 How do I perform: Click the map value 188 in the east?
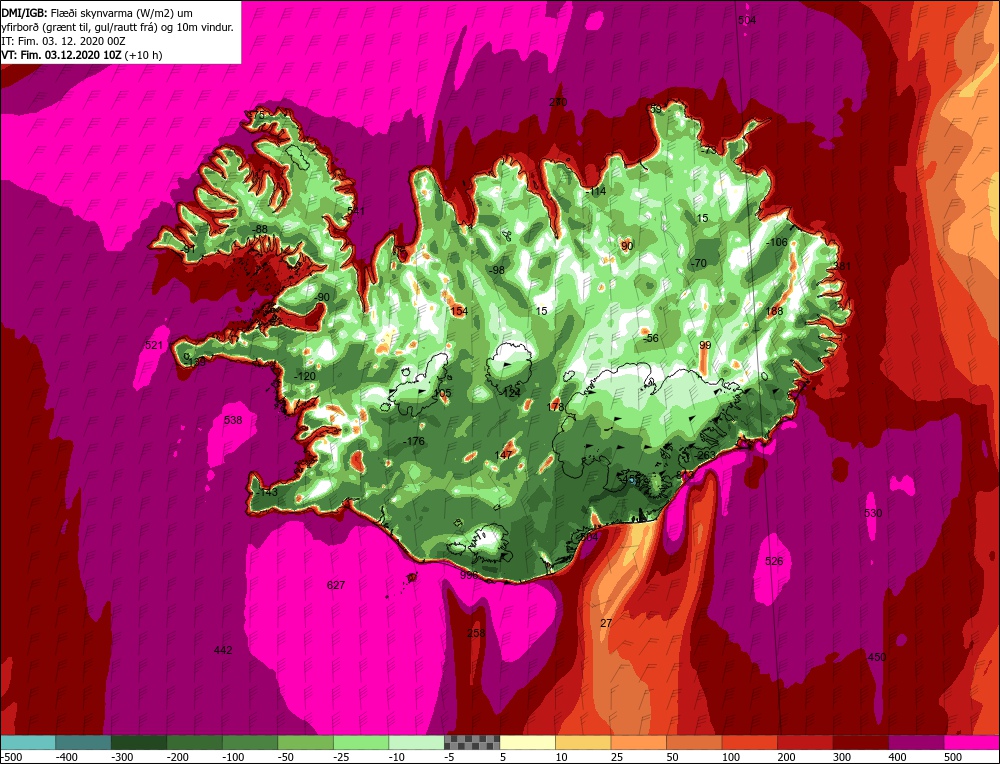tap(774, 311)
